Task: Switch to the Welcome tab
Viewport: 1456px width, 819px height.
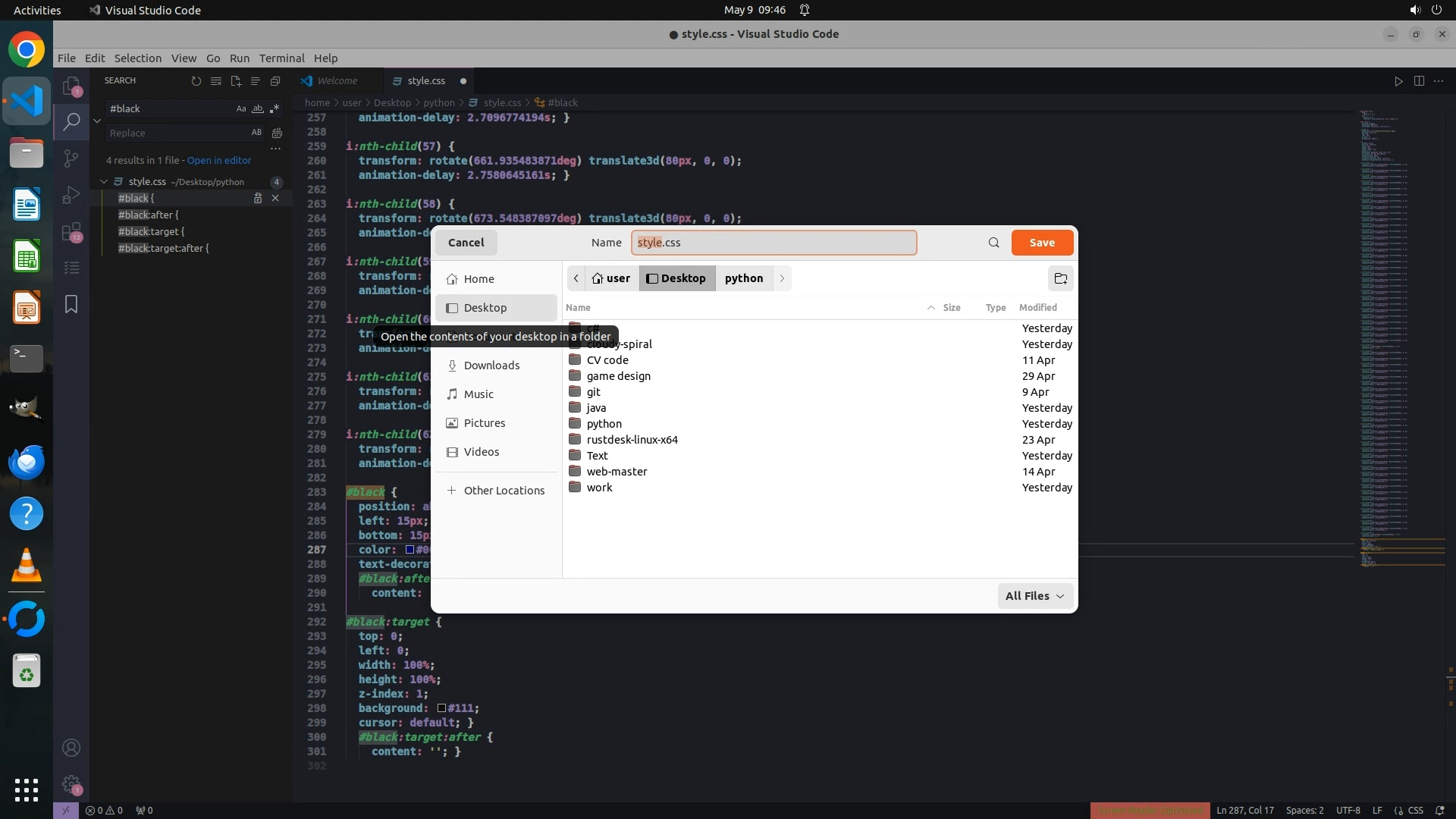Action: (337, 81)
